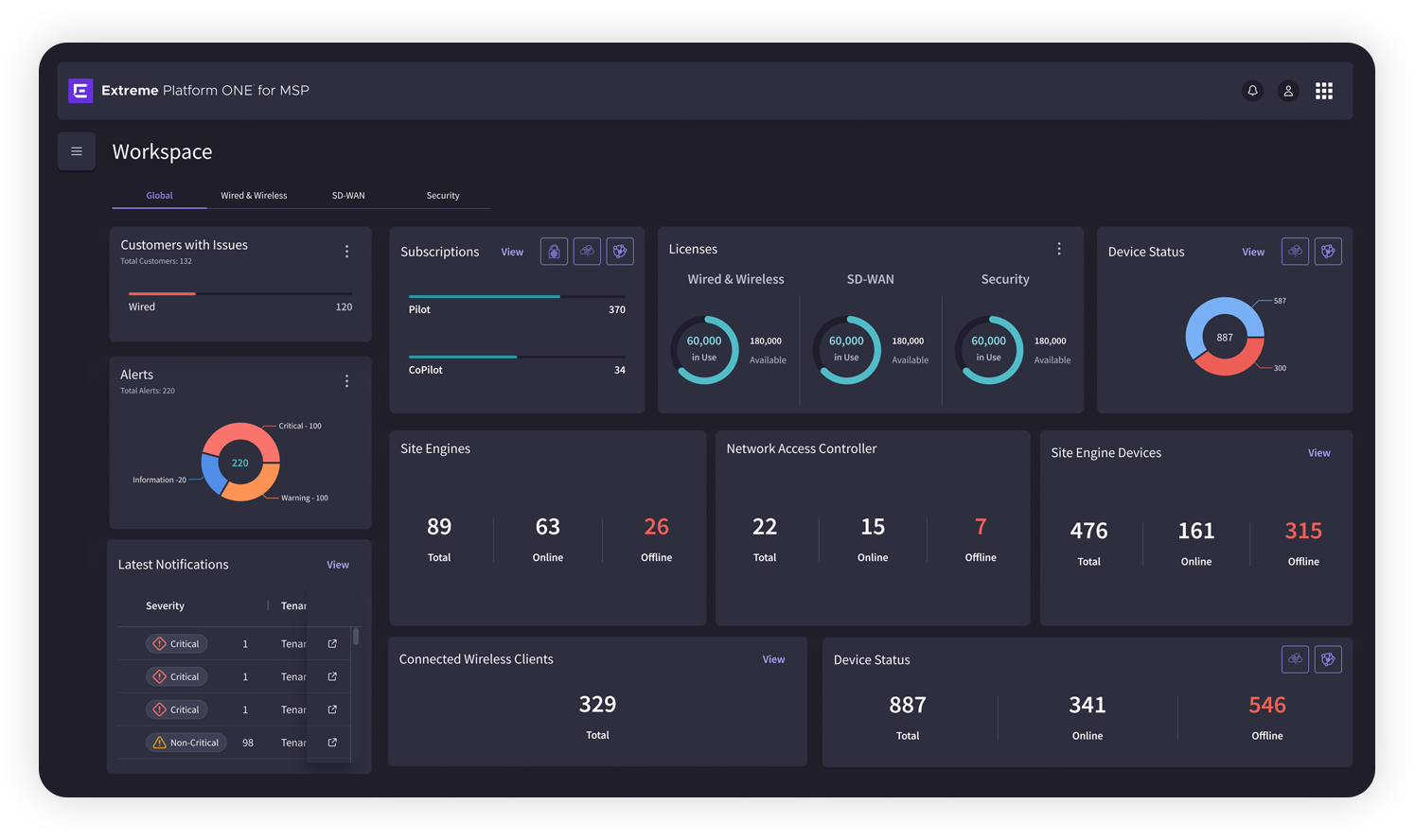Click the Severity column header
Image resolution: width=1415 pixels, height=840 pixels.
coord(165,605)
